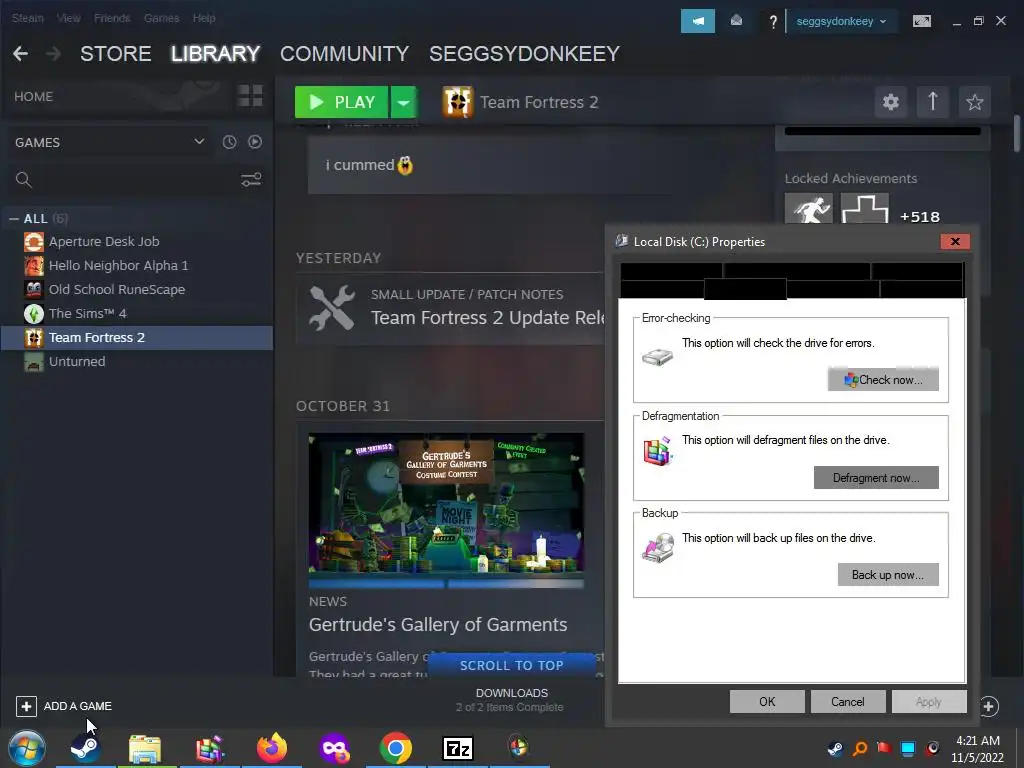Open Windows Explorer from taskbar
This screenshot has height=768, width=1024.
pyautogui.click(x=144, y=748)
